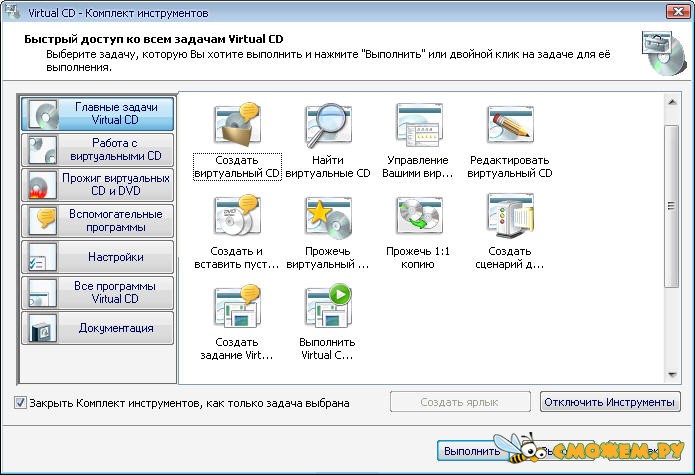Click Отключить Инструменты button
This screenshot has width=695, height=475.
(610, 402)
